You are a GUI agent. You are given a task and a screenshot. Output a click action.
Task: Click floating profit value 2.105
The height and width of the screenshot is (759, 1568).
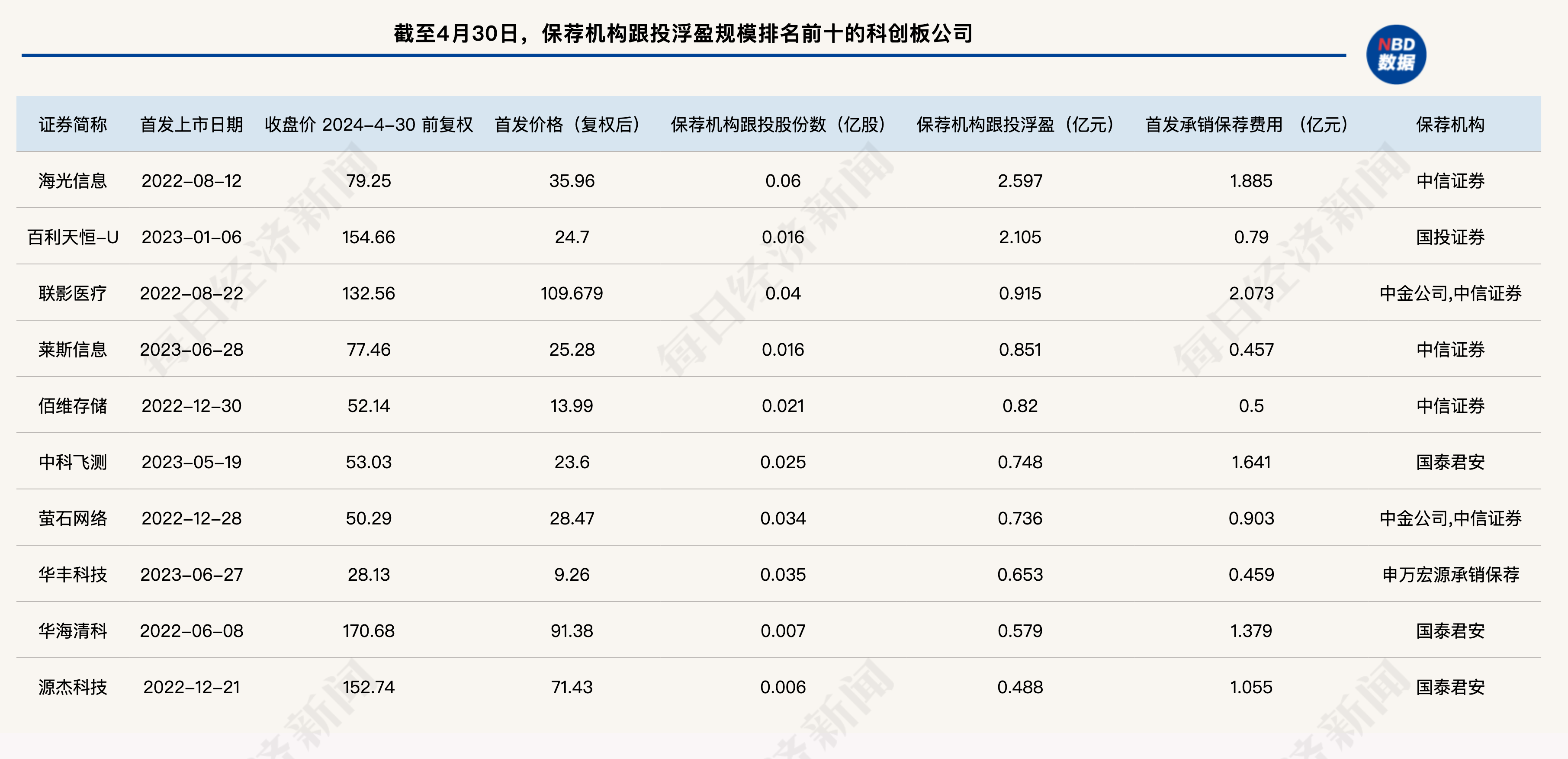(x=1019, y=237)
